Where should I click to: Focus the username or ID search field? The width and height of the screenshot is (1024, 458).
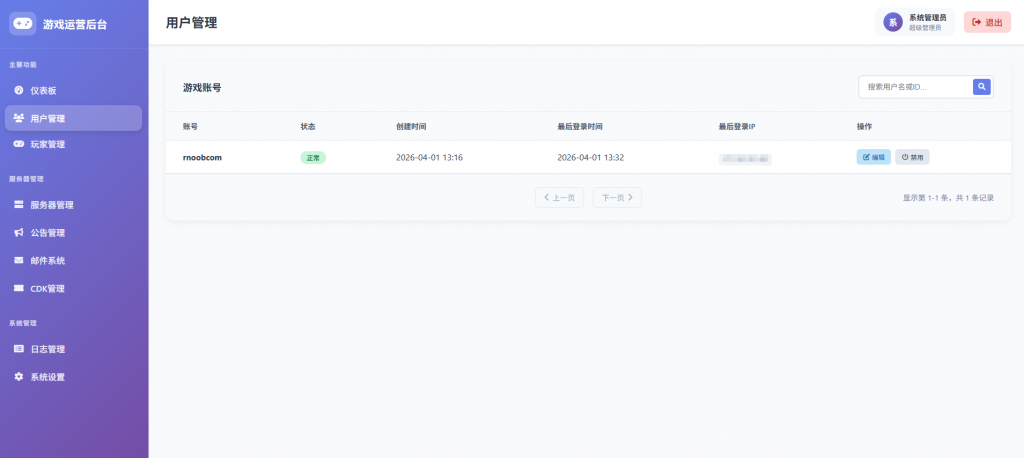pos(915,87)
